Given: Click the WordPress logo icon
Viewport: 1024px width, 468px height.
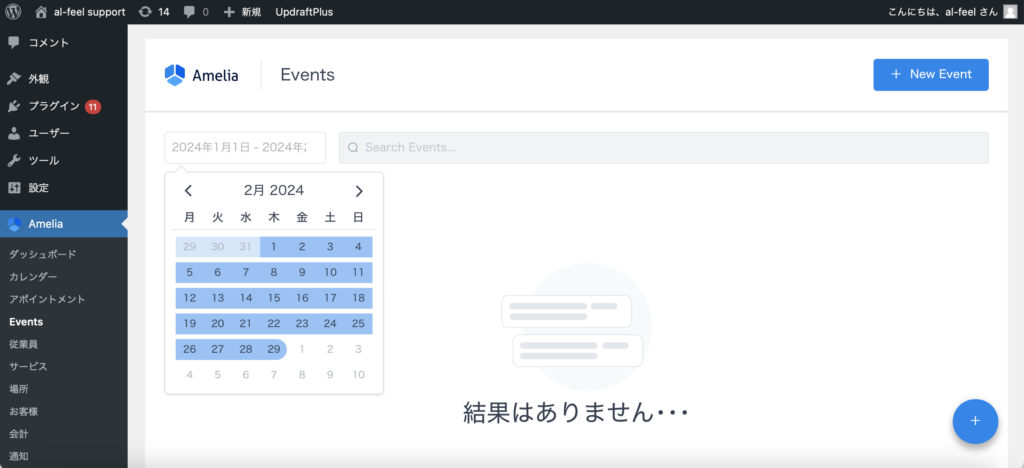Looking at the screenshot, I should click(x=14, y=12).
